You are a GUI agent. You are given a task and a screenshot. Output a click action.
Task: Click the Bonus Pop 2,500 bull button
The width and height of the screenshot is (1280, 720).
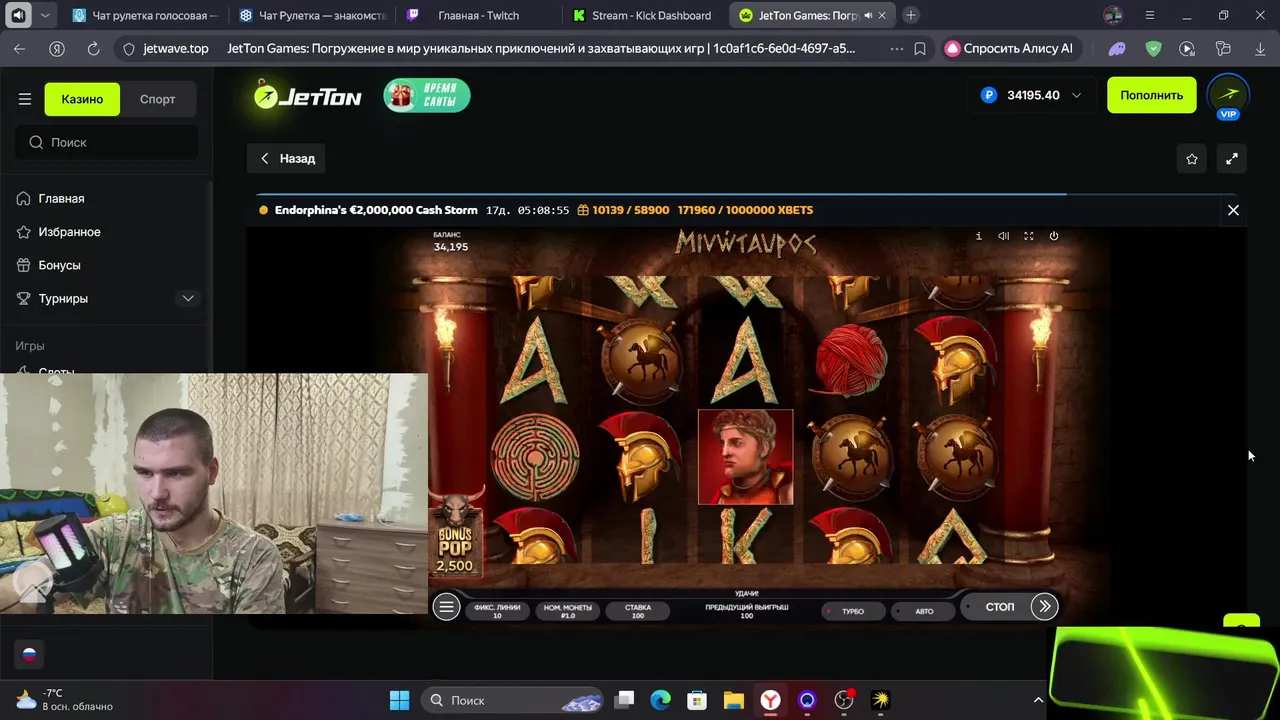455,535
